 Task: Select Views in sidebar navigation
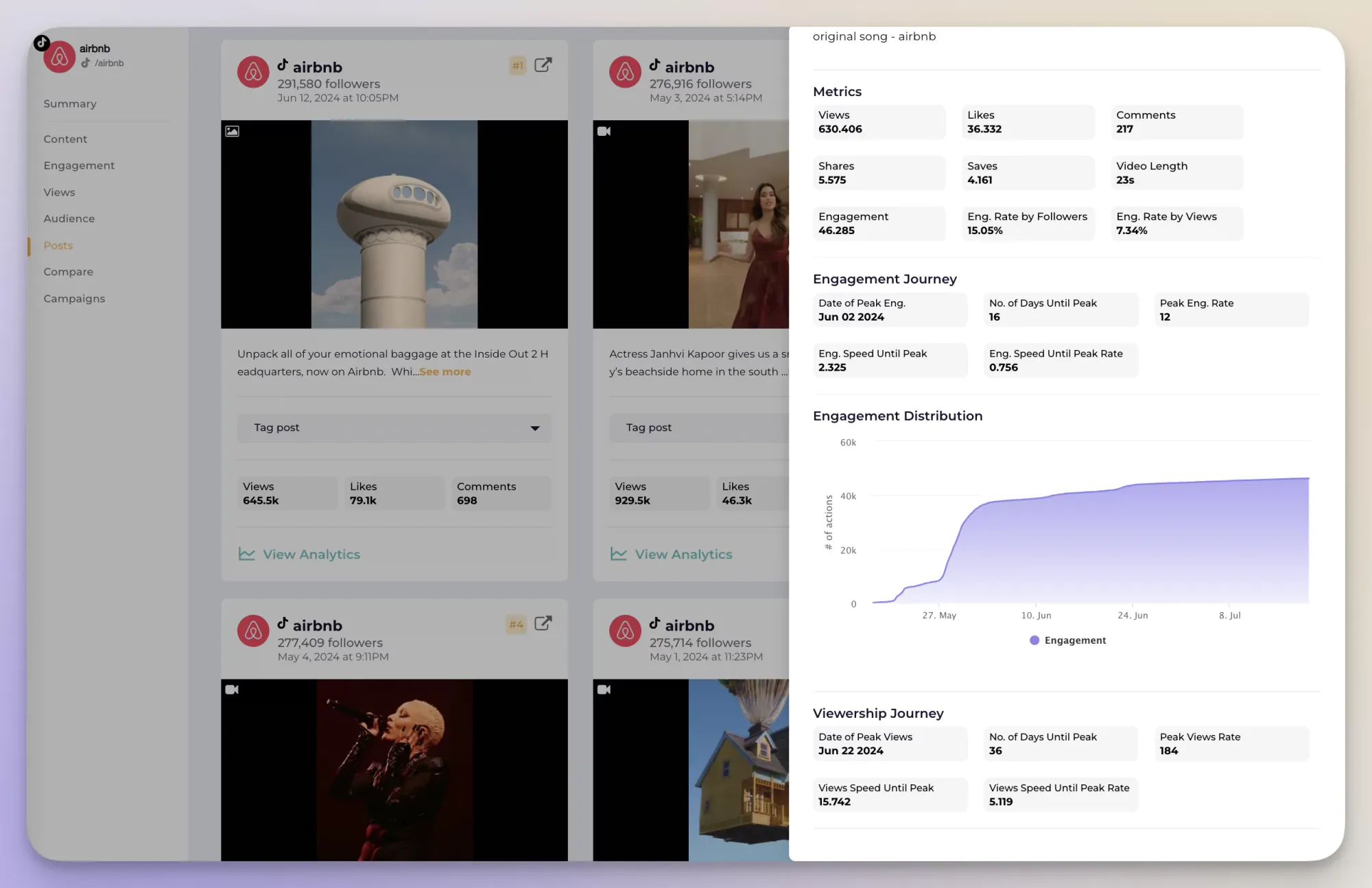point(59,192)
